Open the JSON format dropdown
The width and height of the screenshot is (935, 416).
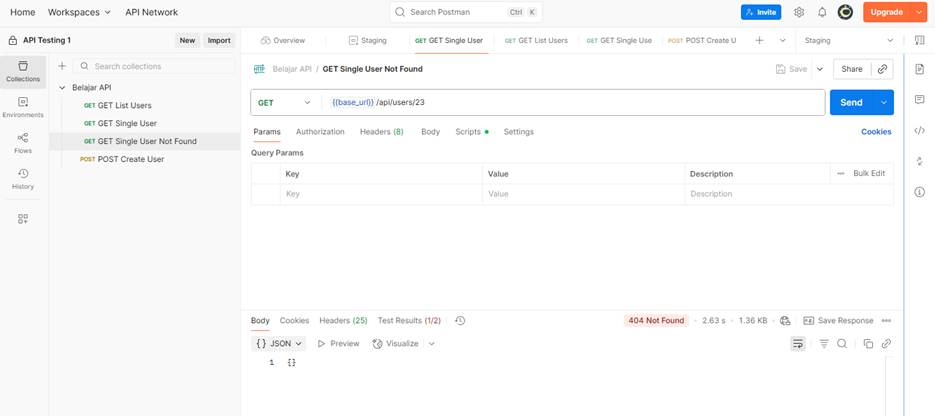coord(279,343)
